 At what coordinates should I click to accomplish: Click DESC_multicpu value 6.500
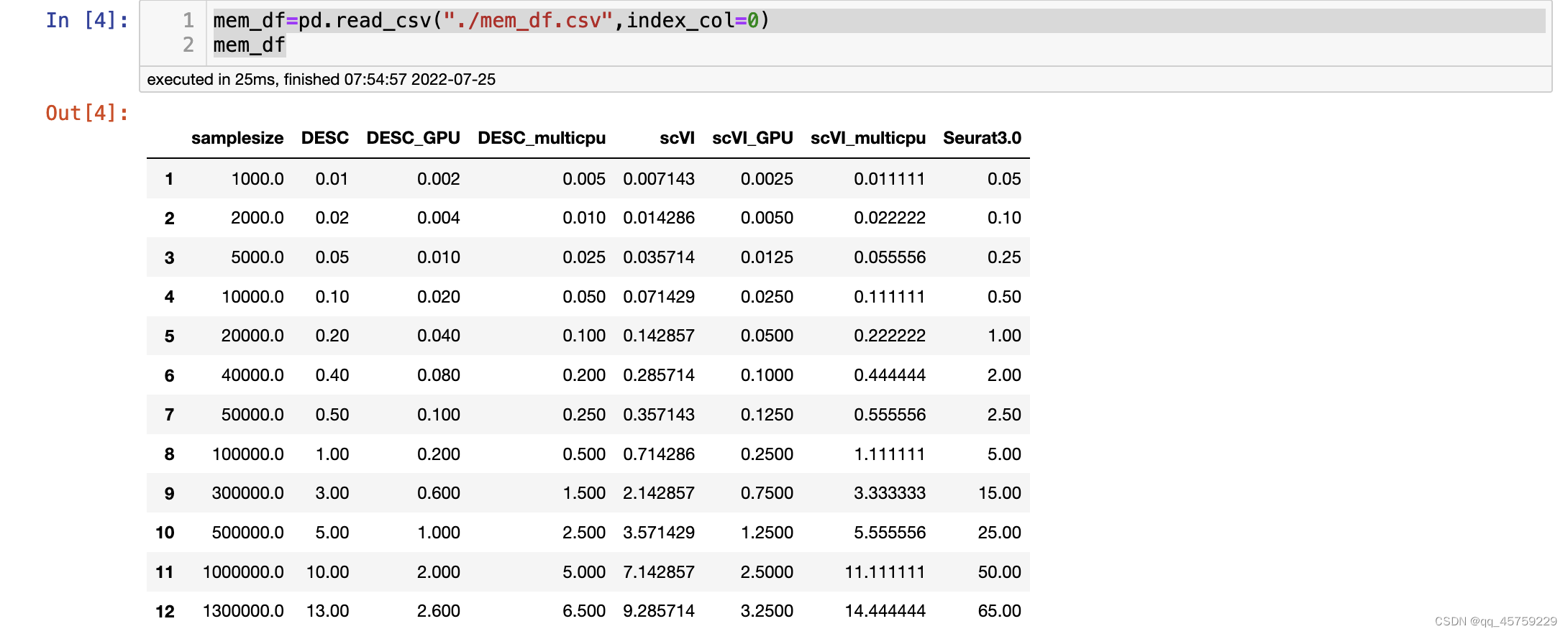click(584, 611)
